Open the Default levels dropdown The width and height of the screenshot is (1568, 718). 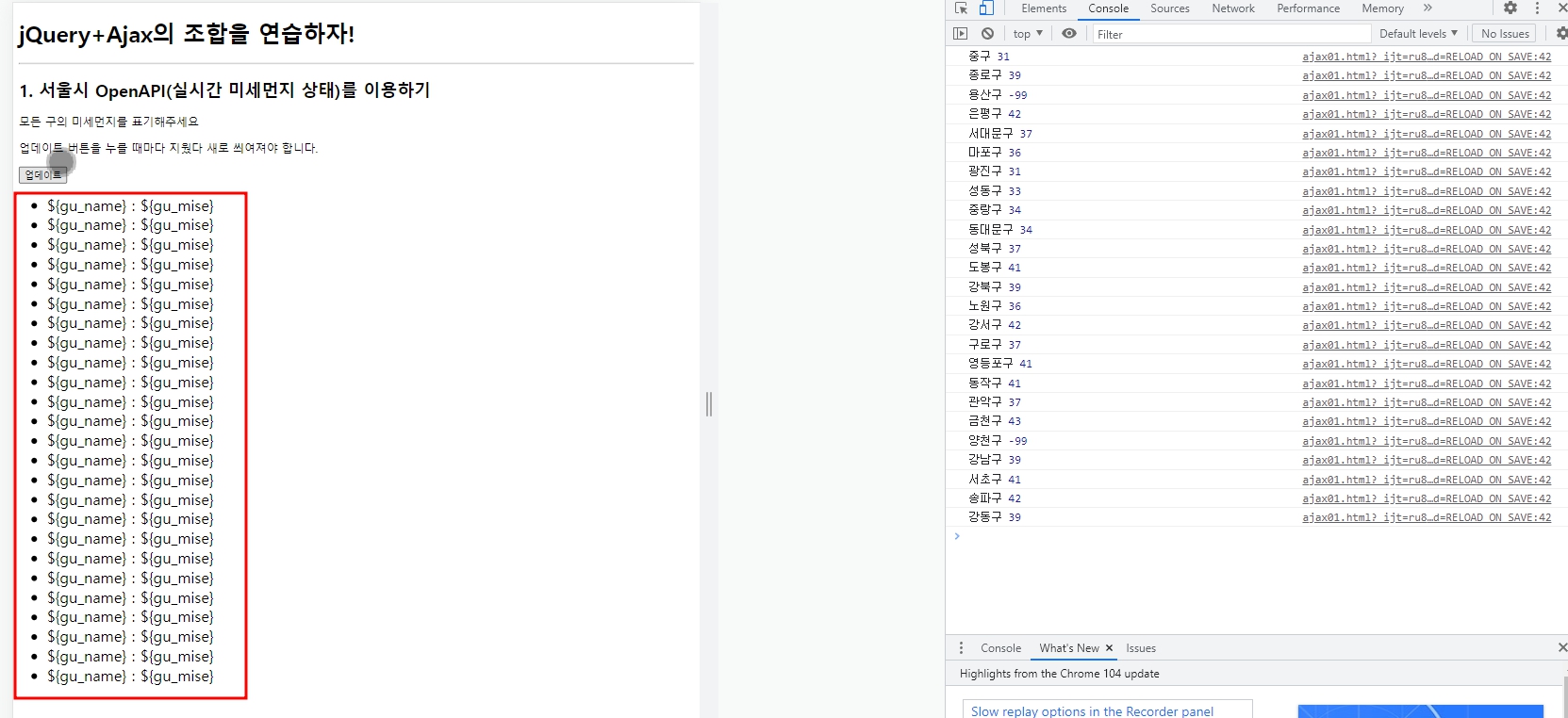[x=1418, y=34]
